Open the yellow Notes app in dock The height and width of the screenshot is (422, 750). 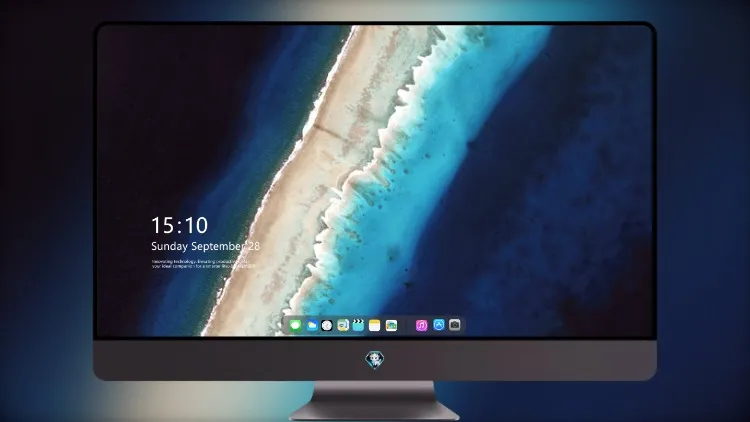(375, 325)
